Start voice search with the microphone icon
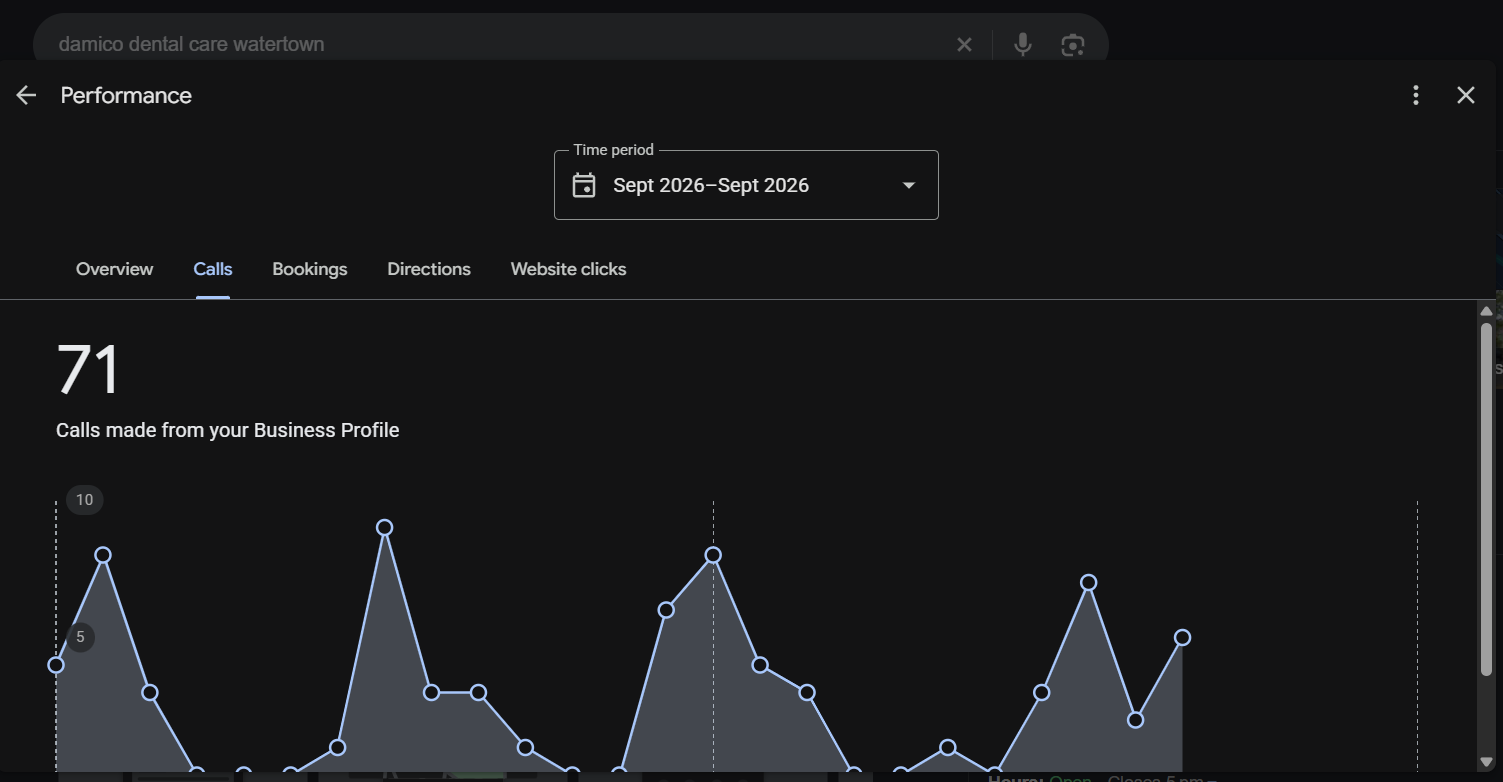This screenshot has width=1503, height=782. 1022,44
